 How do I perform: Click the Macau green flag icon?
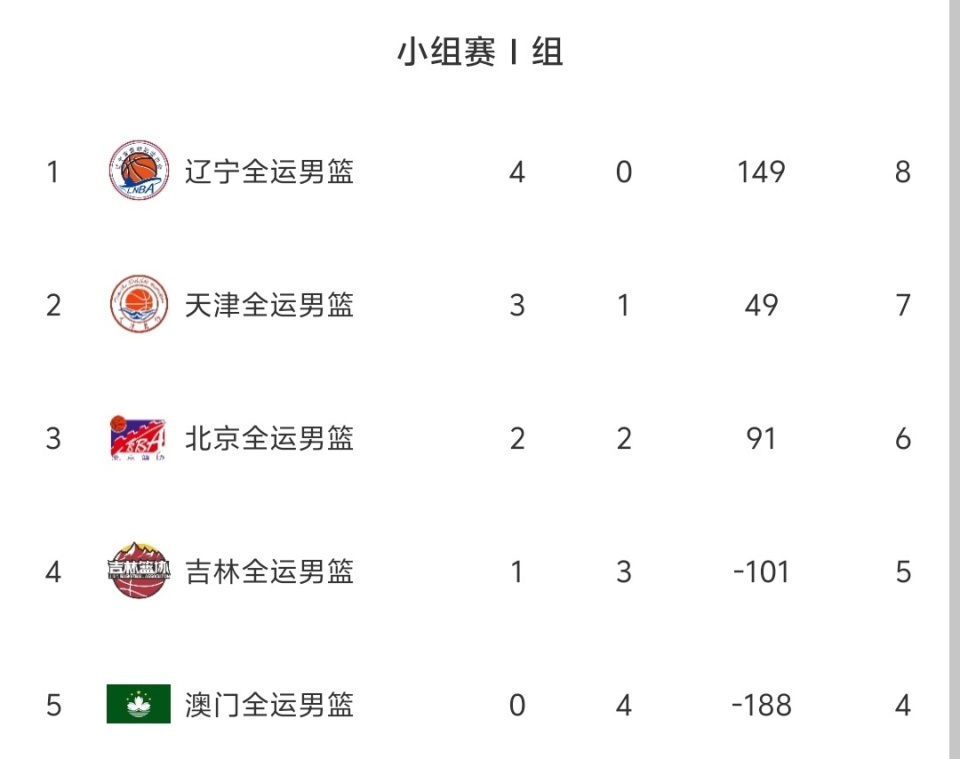[138, 704]
